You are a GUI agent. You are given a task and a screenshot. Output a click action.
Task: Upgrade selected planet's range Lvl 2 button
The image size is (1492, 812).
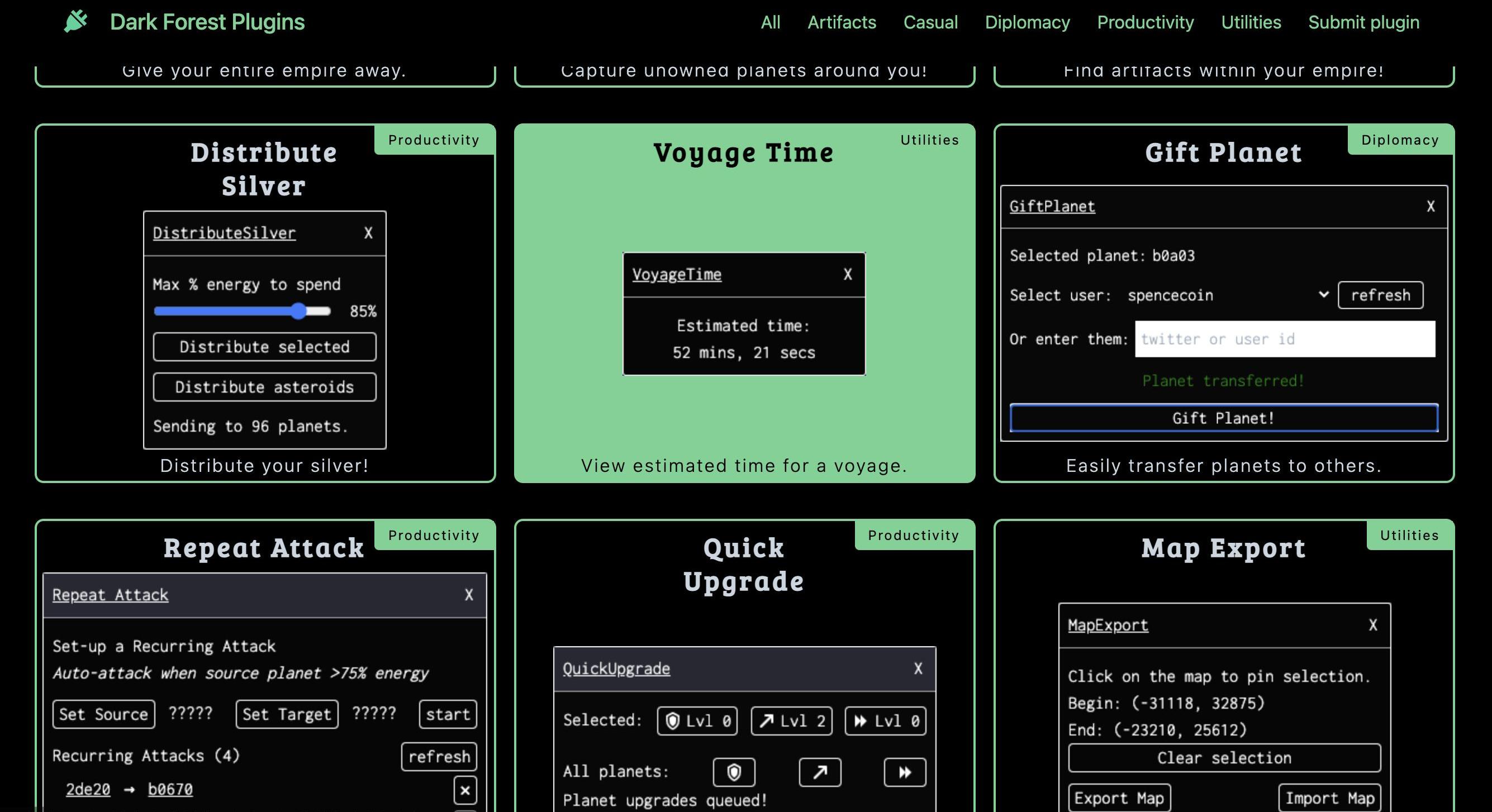pyautogui.click(x=791, y=721)
